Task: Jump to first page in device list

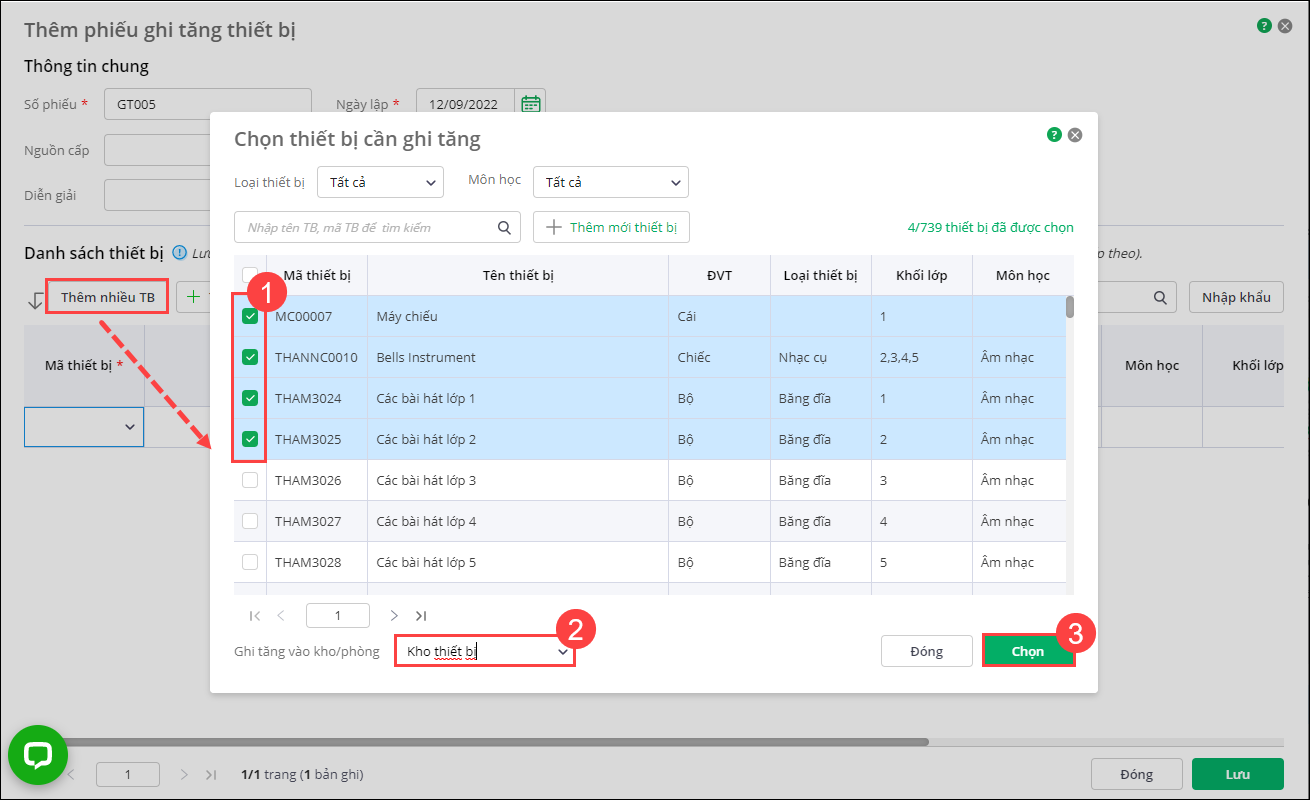Action: coord(254,616)
